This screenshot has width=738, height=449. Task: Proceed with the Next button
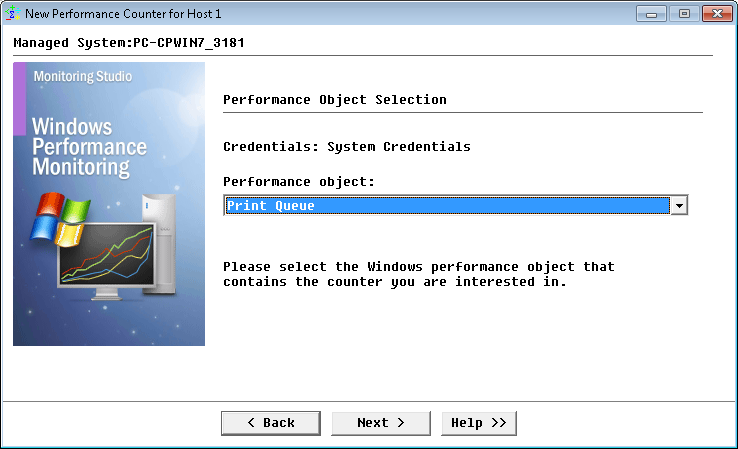[381, 423]
